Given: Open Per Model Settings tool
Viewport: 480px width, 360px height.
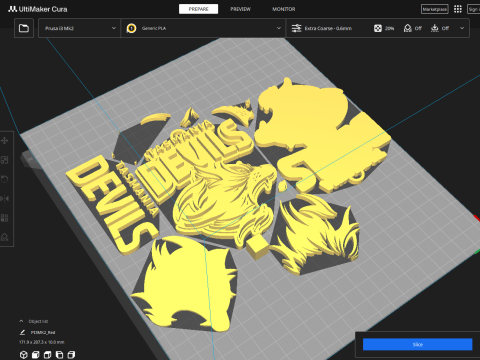Looking at the screenshot, I should 5,218.
